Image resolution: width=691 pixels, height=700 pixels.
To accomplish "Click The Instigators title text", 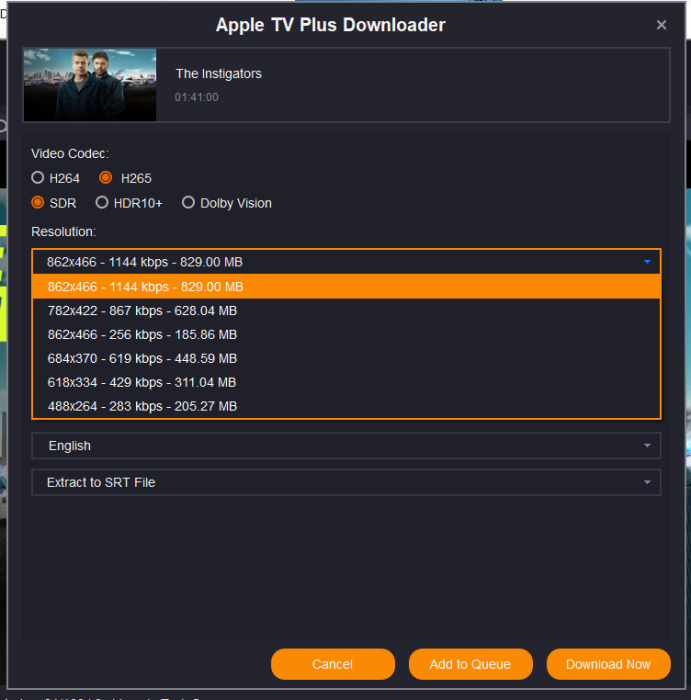I will pyautogui.click(x=219, y=74).
